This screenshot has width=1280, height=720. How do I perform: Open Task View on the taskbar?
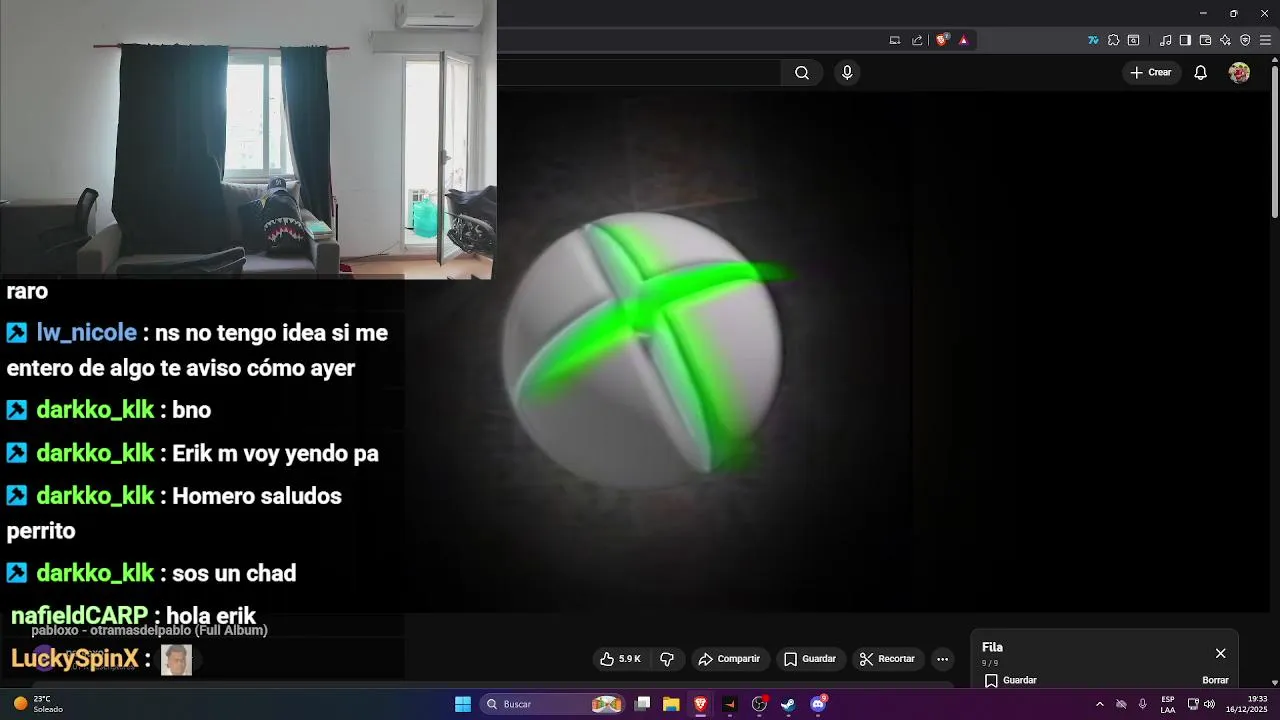pyautogui.click(x=643, y=704)
